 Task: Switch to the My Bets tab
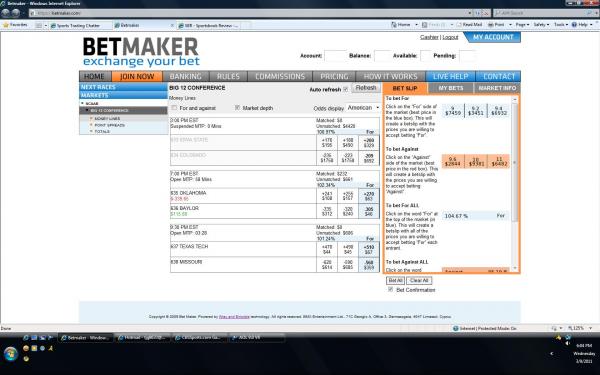click(450, 88)
